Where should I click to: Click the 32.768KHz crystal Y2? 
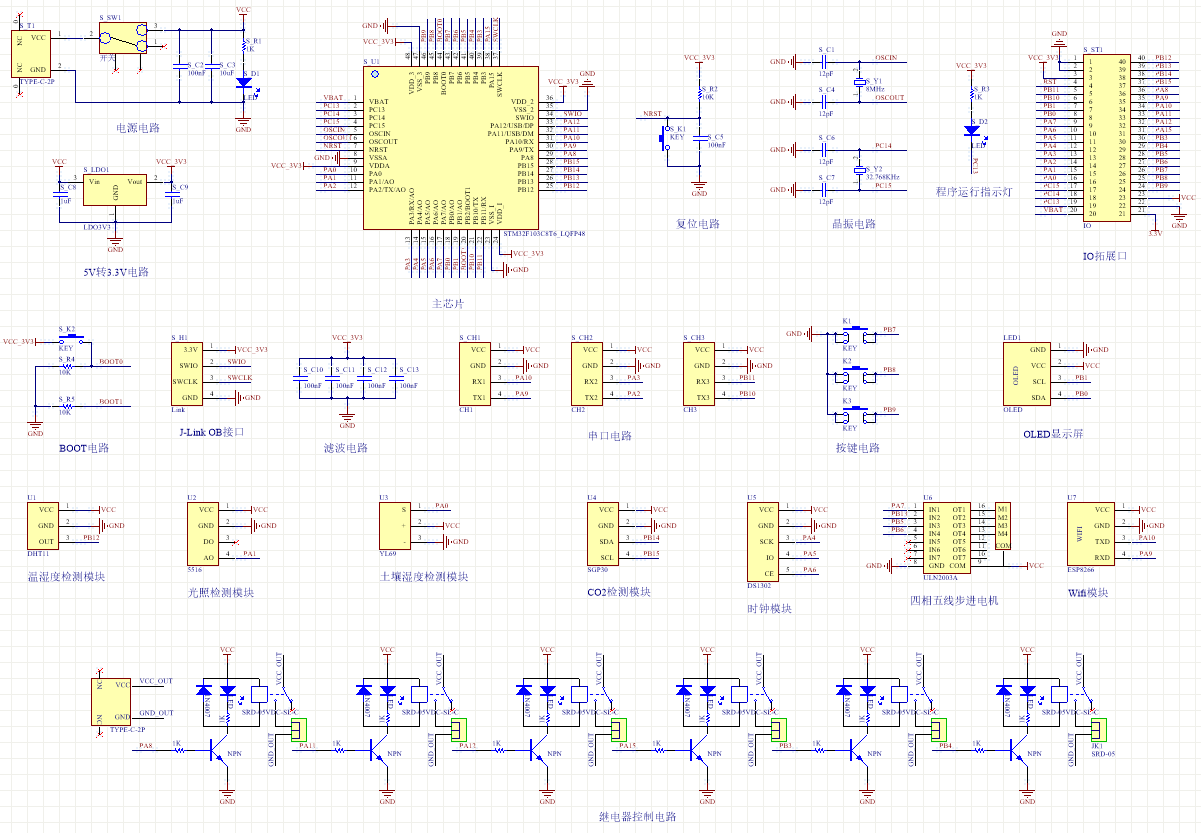858,171
